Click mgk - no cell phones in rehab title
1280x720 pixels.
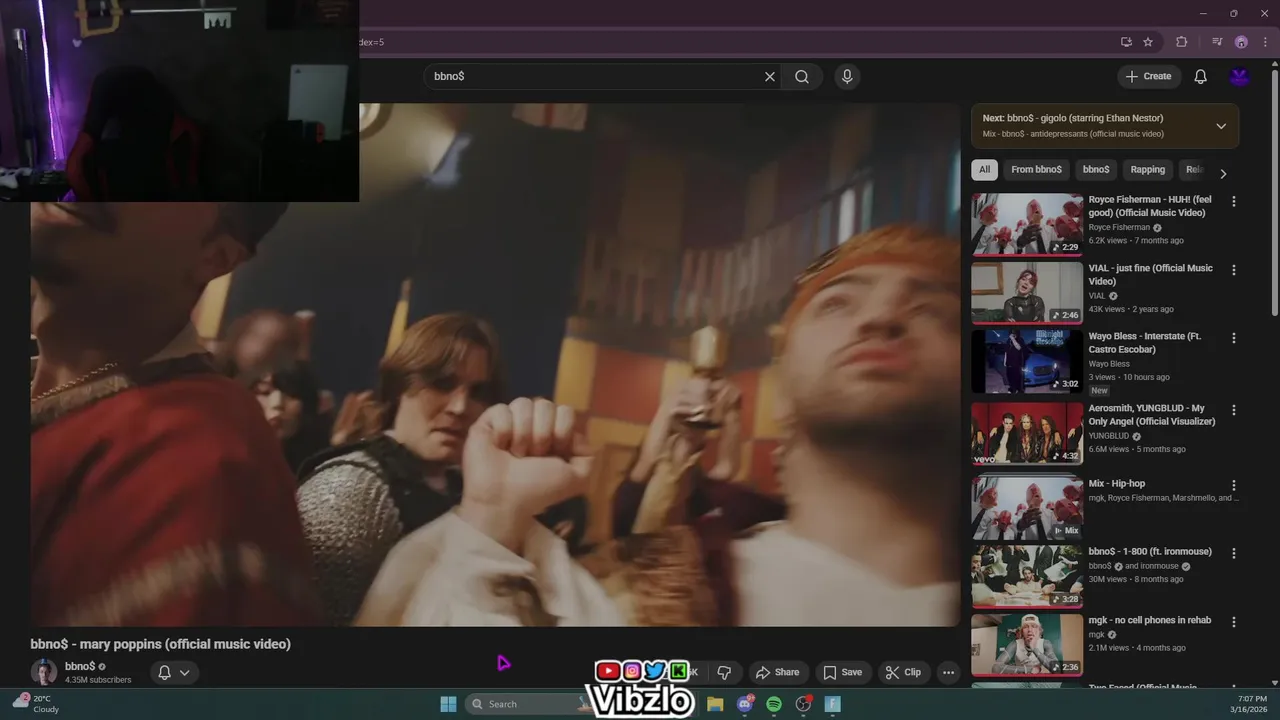(1150, 620)
